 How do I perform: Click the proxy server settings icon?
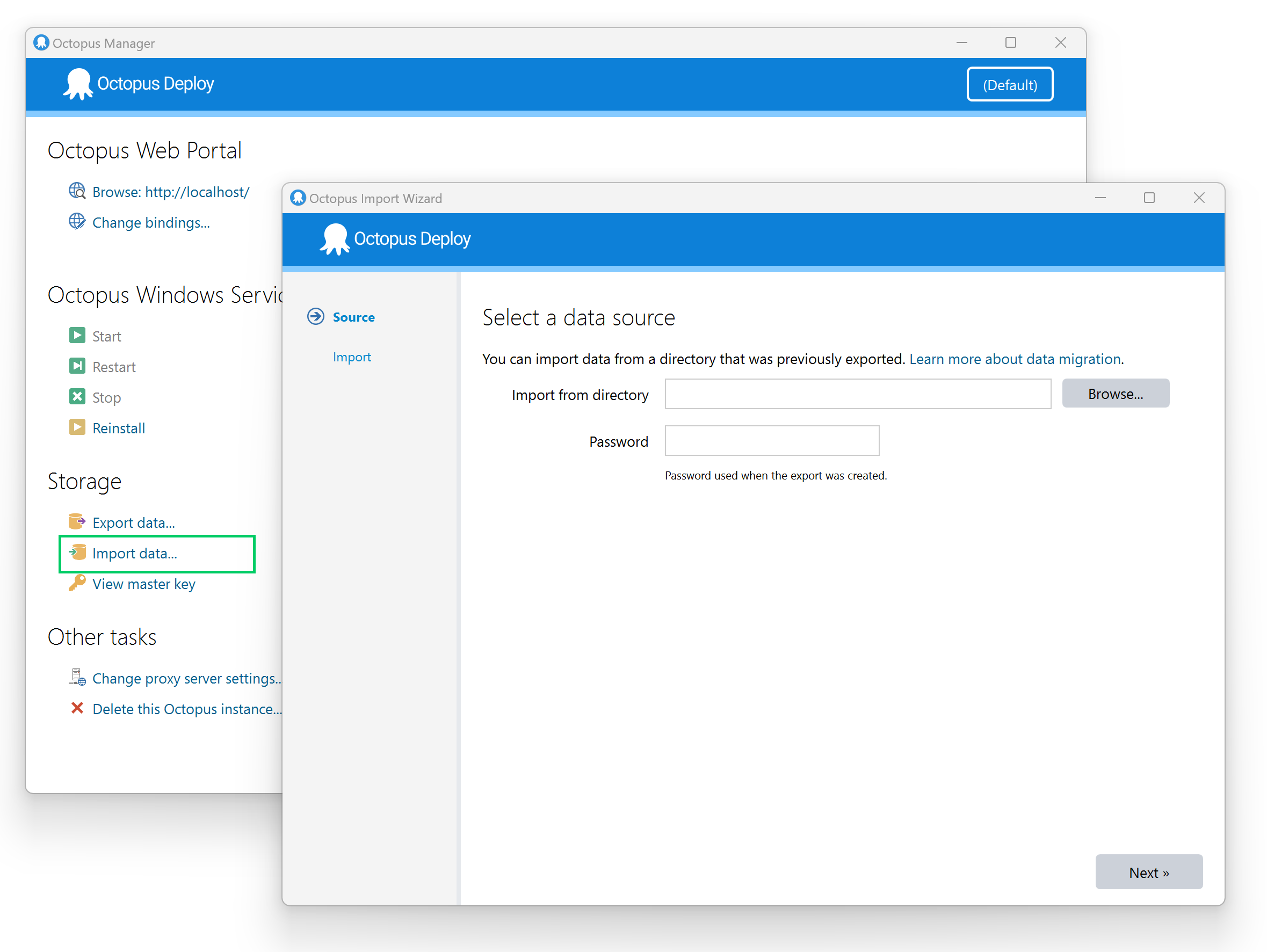[77, 677]
